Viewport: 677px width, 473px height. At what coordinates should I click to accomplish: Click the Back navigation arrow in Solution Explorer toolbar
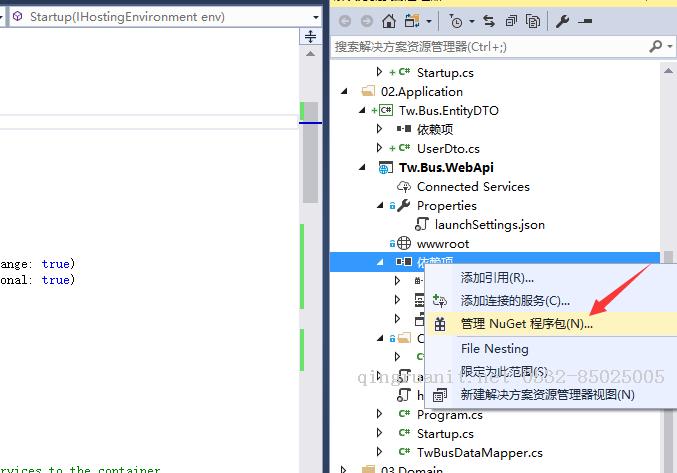(345, 21)
